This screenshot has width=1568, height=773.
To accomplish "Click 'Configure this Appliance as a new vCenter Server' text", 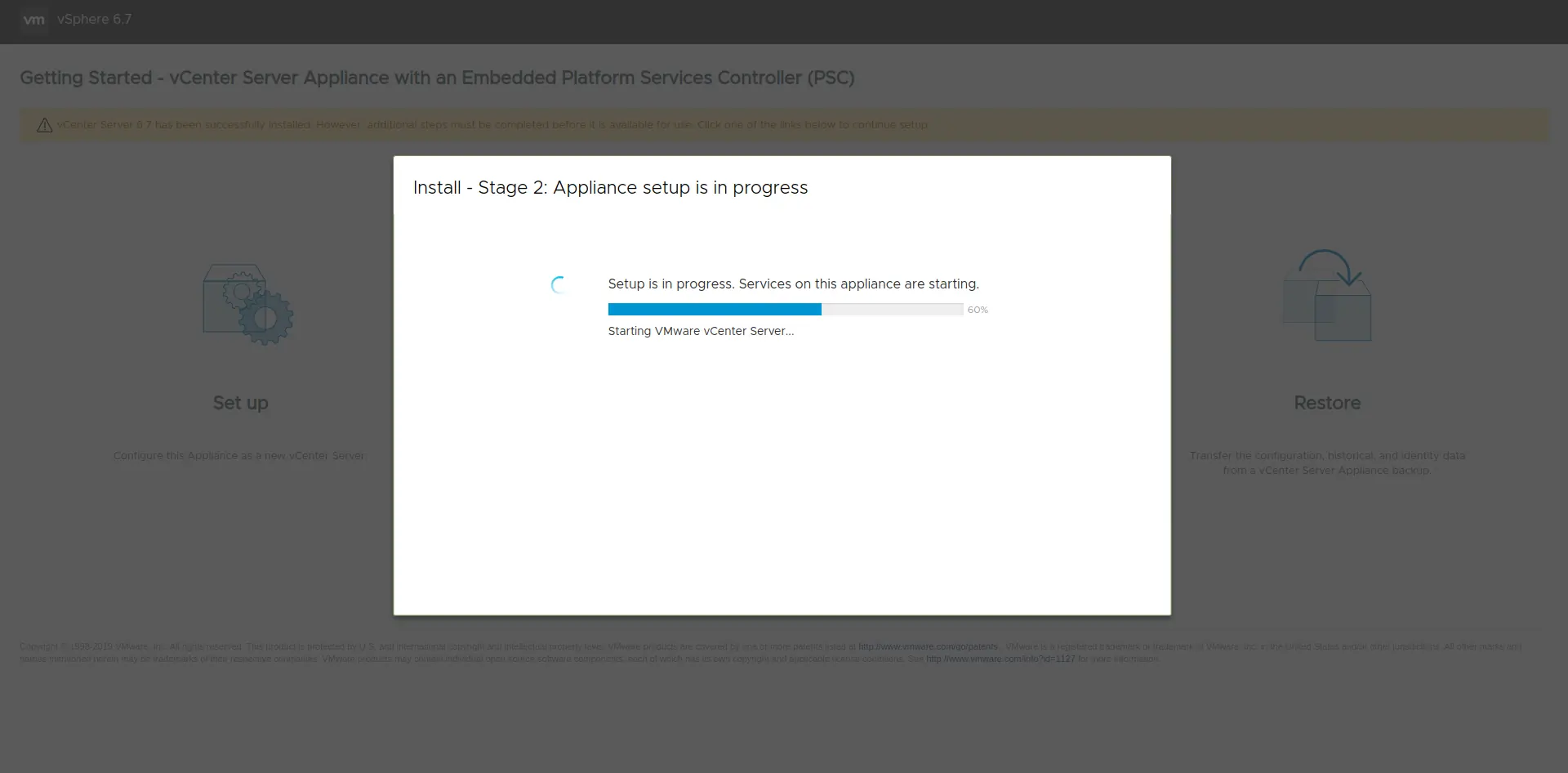I will [x=239, y=455].
